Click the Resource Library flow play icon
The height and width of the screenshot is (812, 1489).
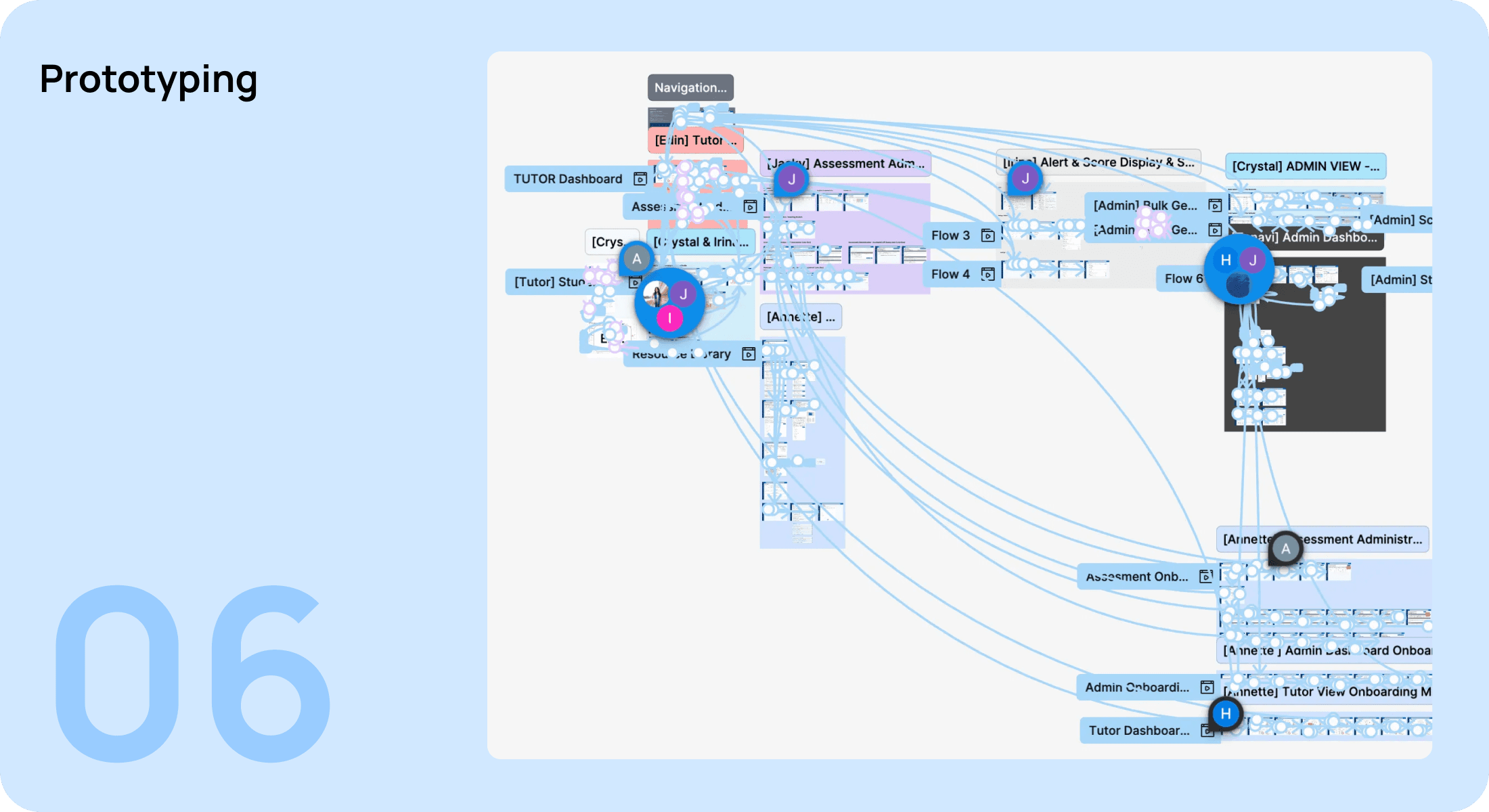pyautogui.click(x=749, y=354)
